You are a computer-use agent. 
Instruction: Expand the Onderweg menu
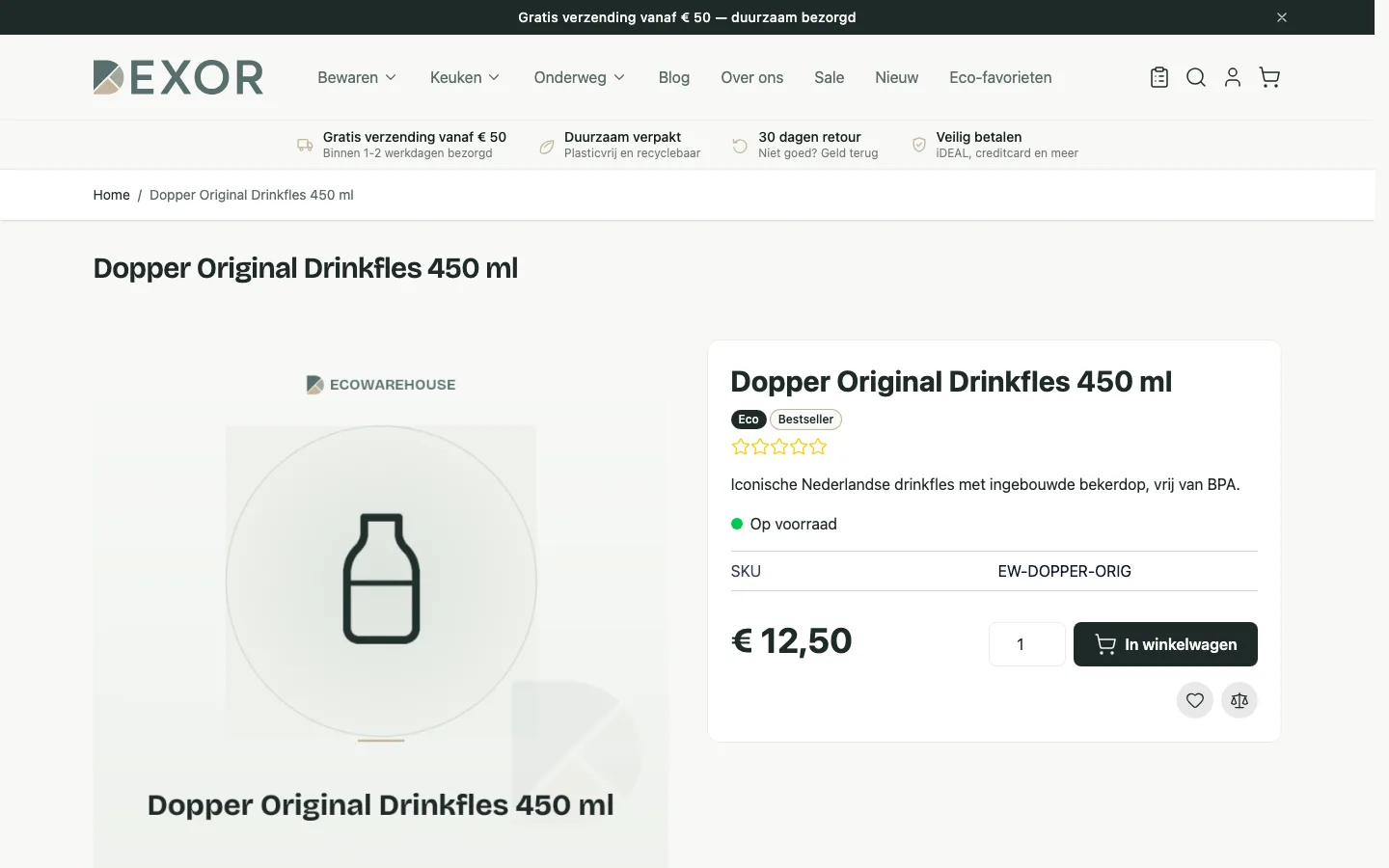(x=580, y=77)
